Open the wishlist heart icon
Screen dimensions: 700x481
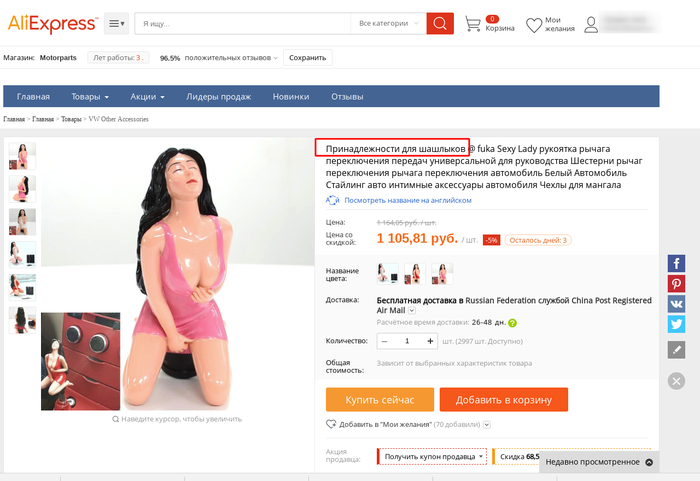tap(533, 25)
